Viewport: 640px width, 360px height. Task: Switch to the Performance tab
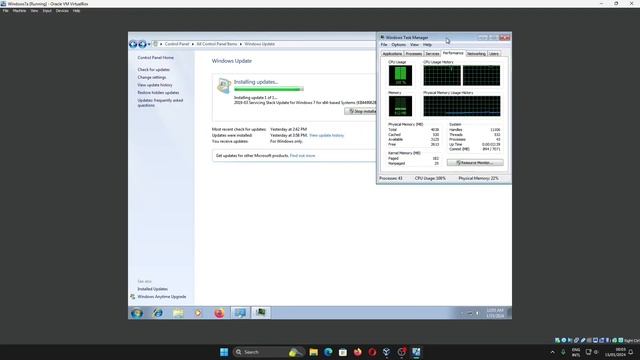[x=453, y=53]
